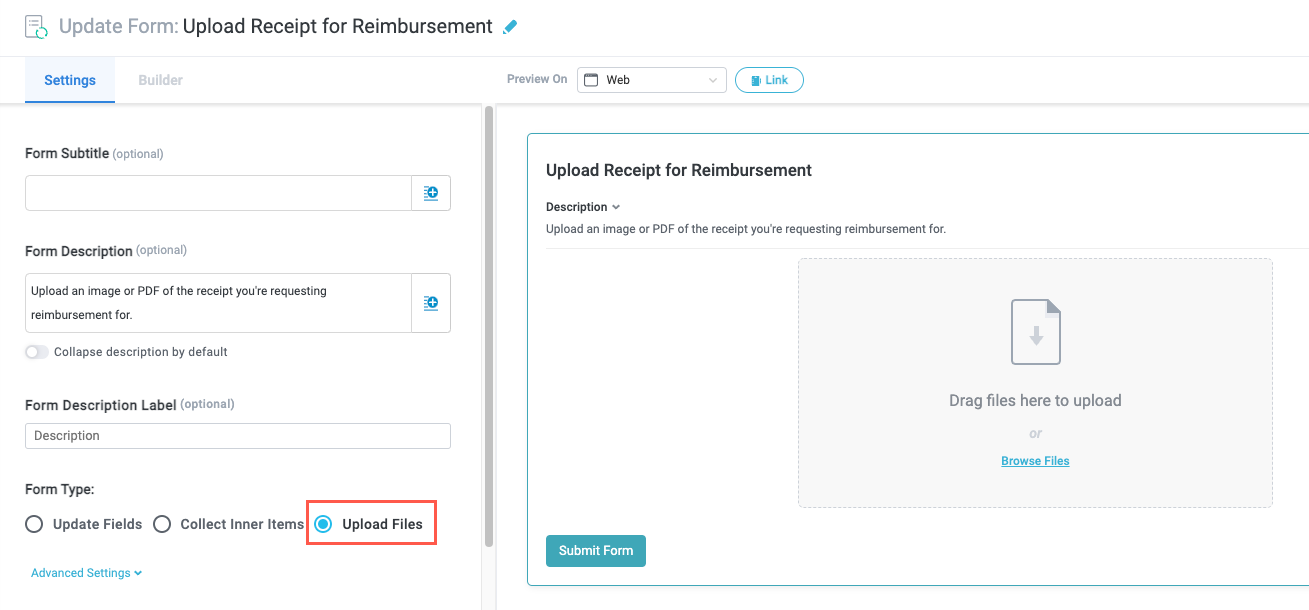Click the Form Description Label input field
Image resolution: width=1309 pixels, height=610 pixels.
coord(238,436)
